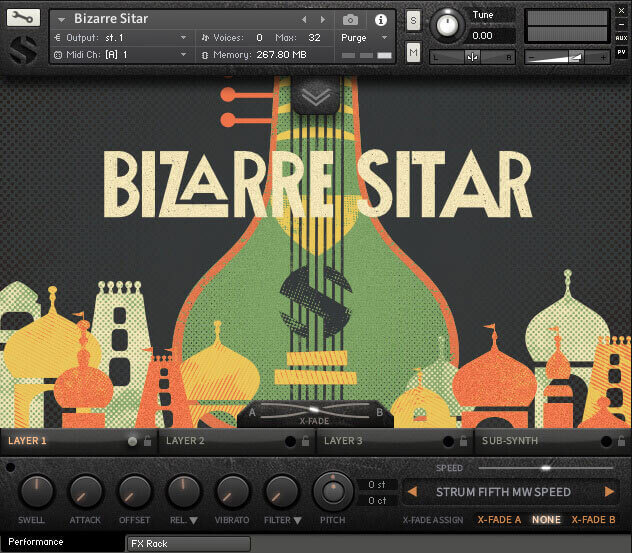Screen dimensions: 632x553
Task: Select next strum preset with right arrow
Action: 609,492
